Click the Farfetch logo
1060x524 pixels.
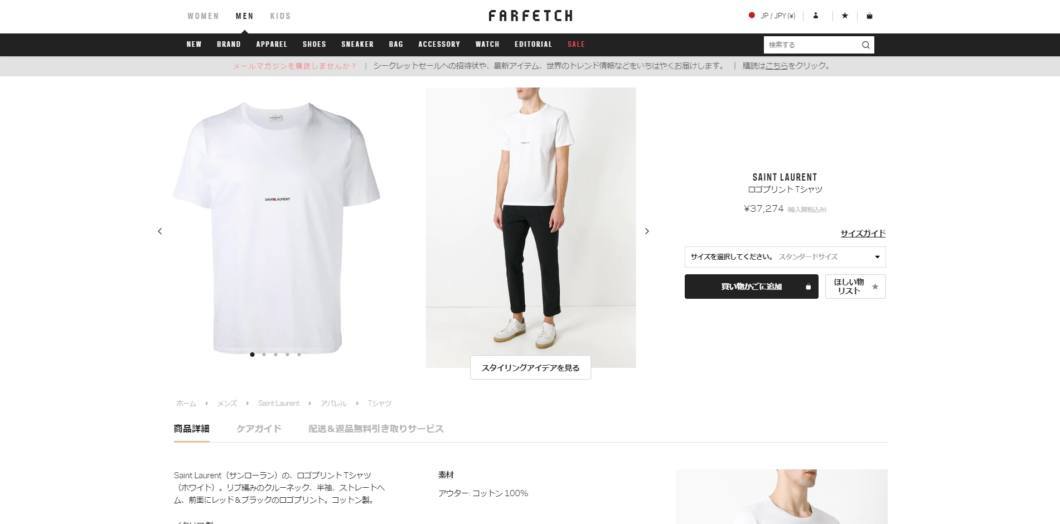click(530, 16)
